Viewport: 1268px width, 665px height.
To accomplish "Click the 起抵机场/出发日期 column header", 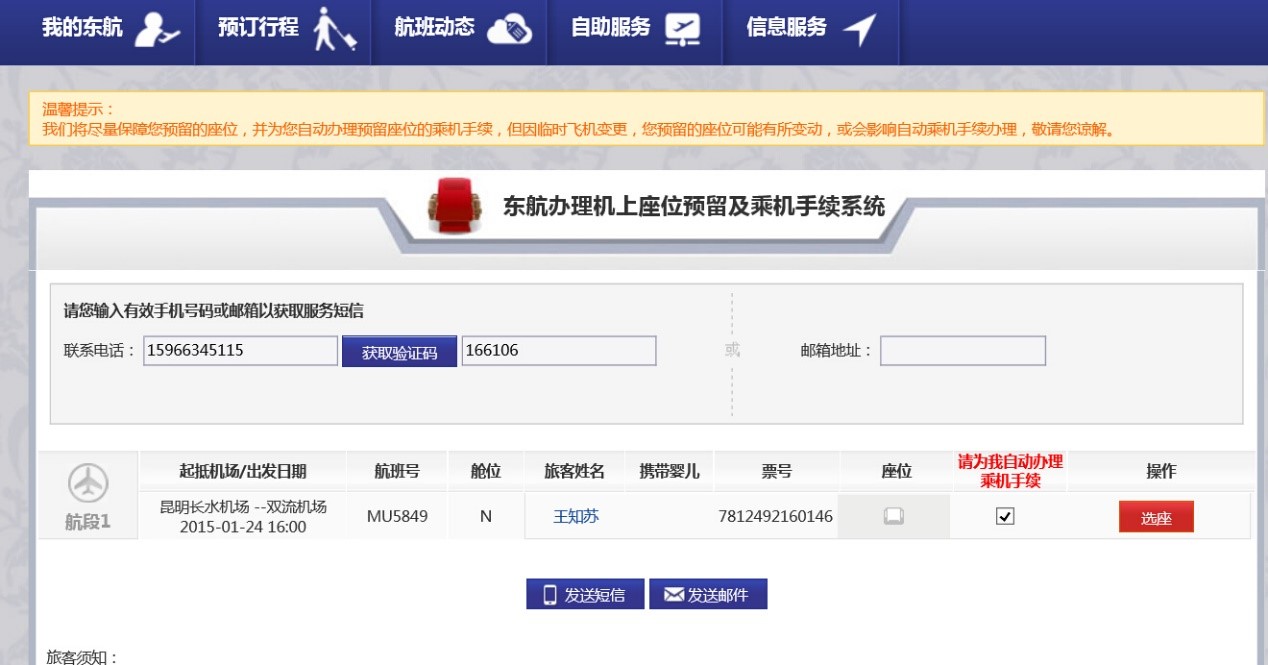I will 243,471.
